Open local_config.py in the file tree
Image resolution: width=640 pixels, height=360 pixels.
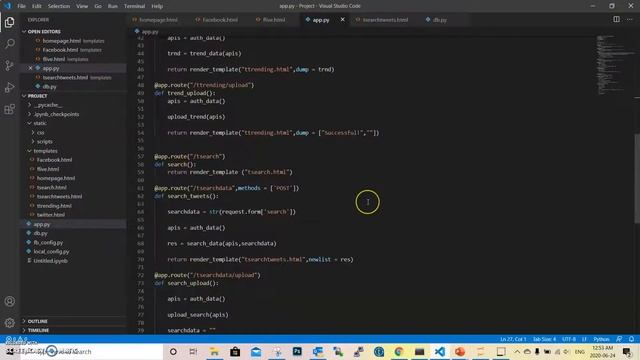[51, 251]
